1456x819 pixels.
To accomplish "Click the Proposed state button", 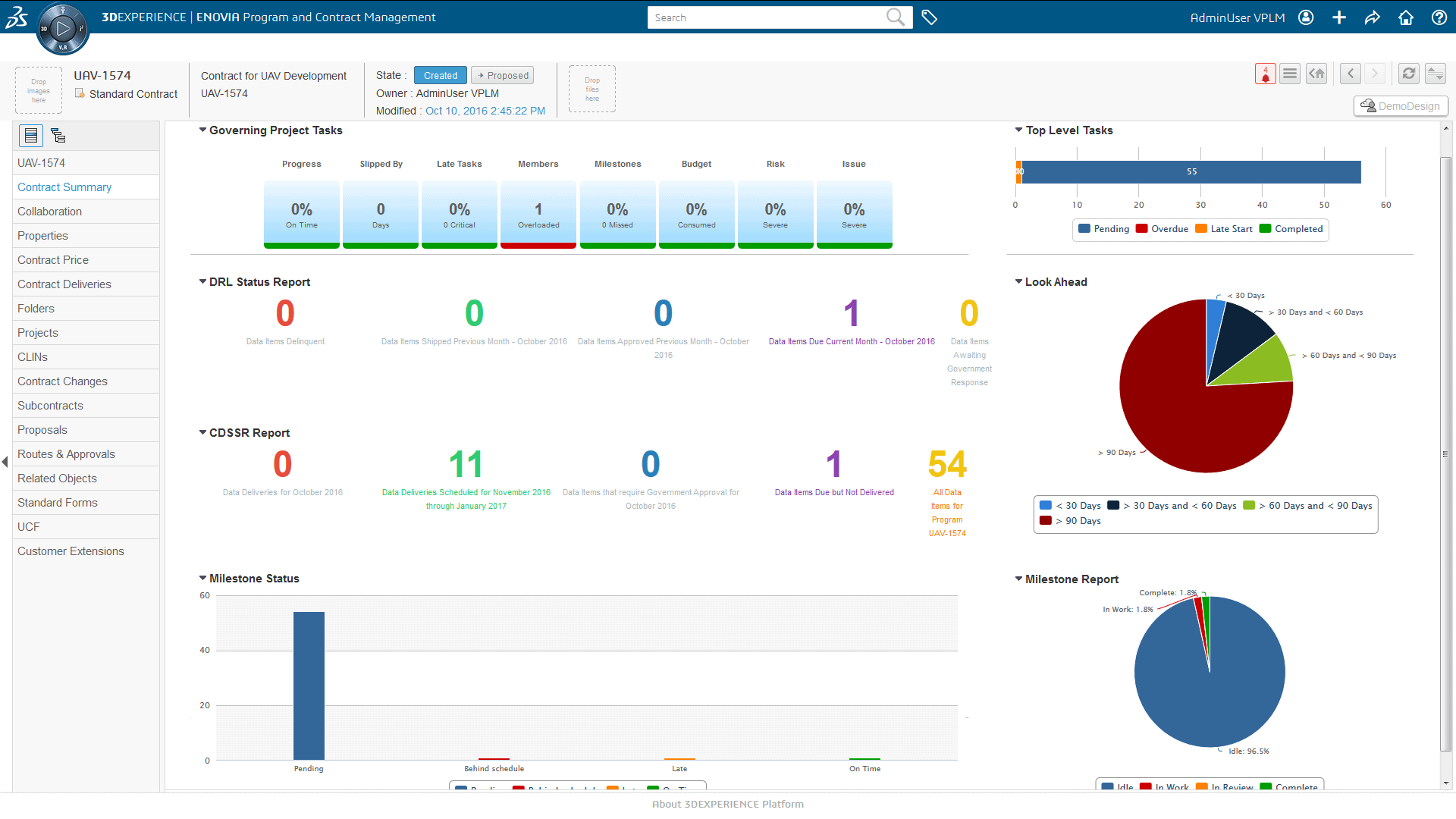I will click(502, 75).
